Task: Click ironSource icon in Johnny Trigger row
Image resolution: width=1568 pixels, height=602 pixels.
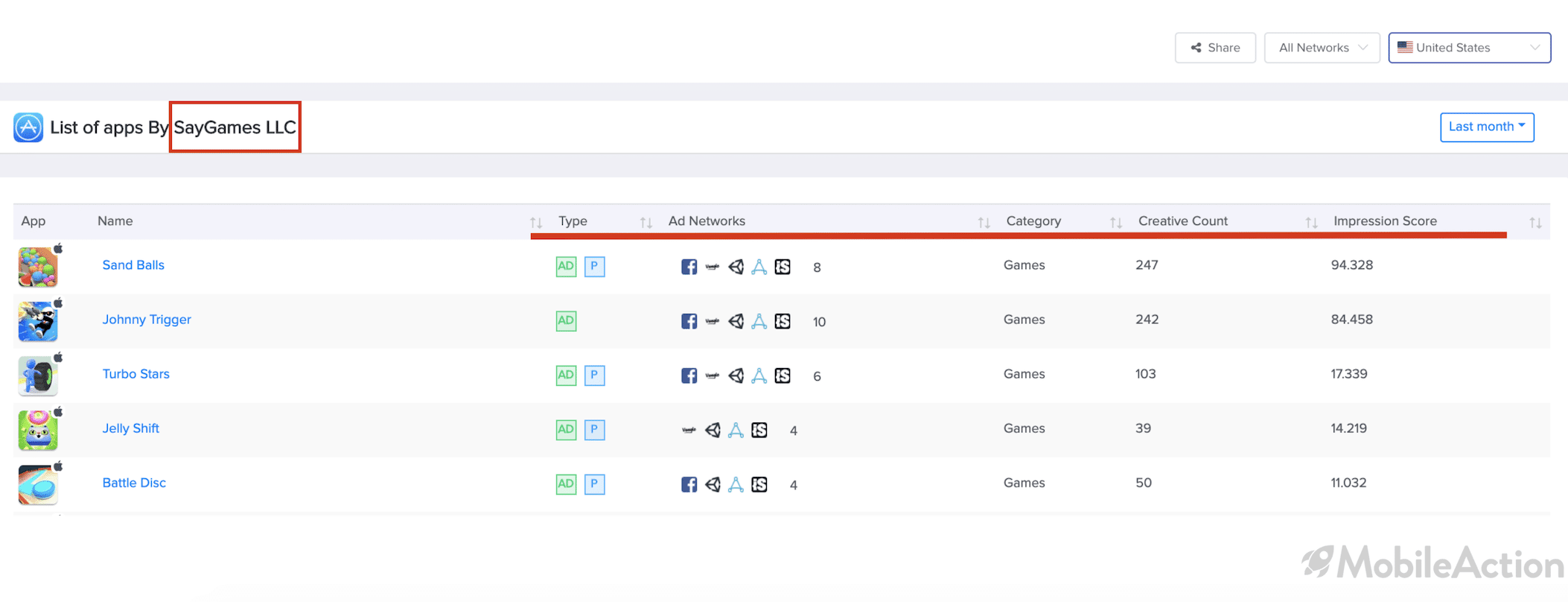Action: [x=783, y=321]
